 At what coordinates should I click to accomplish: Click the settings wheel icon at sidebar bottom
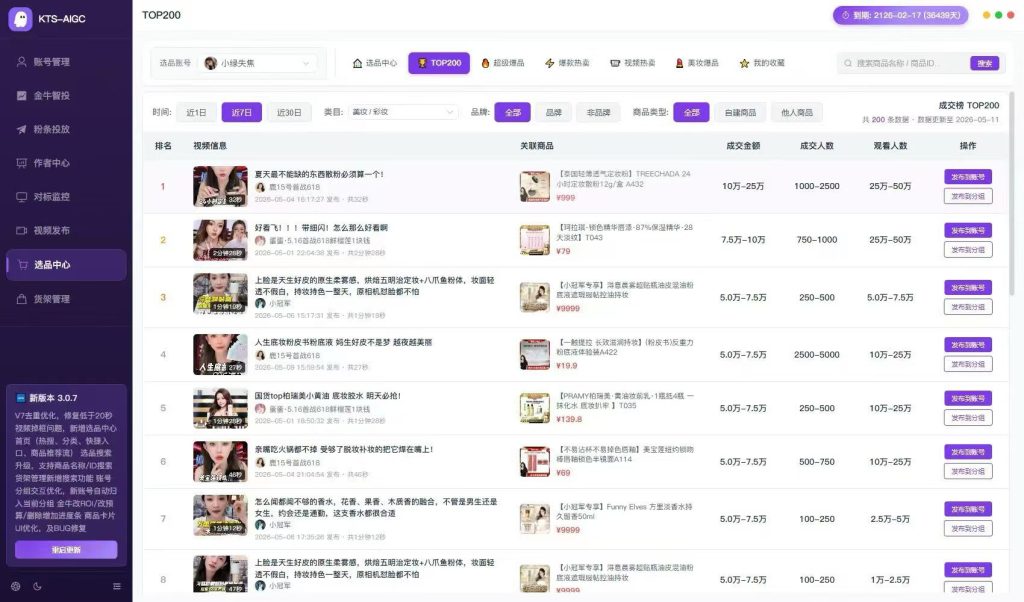(16, 586)
